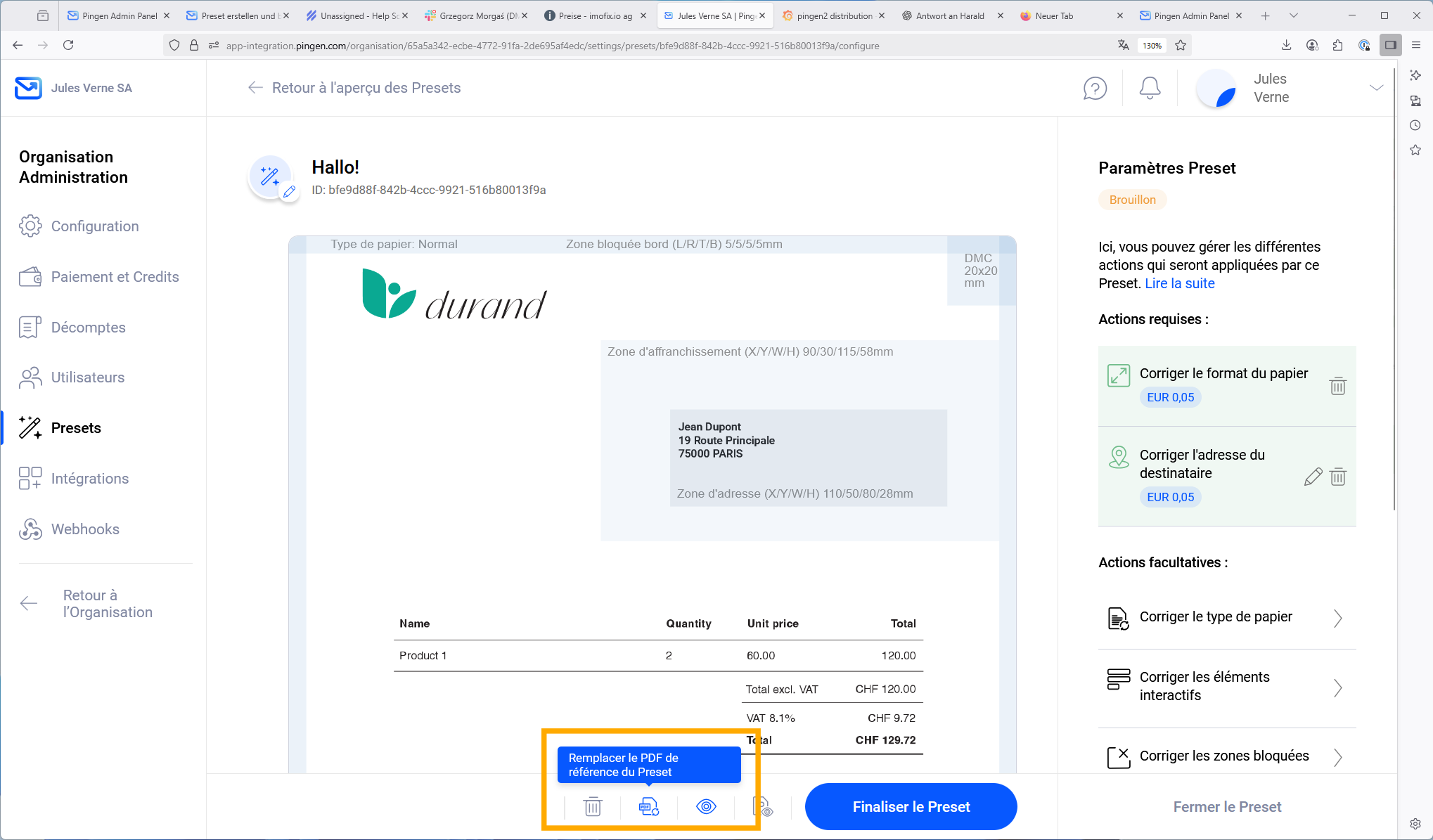Expand 'Corriger les zones bloquées' option
The width and height of the screenshot is (1433, 840).
click(x=1337, y=757)
